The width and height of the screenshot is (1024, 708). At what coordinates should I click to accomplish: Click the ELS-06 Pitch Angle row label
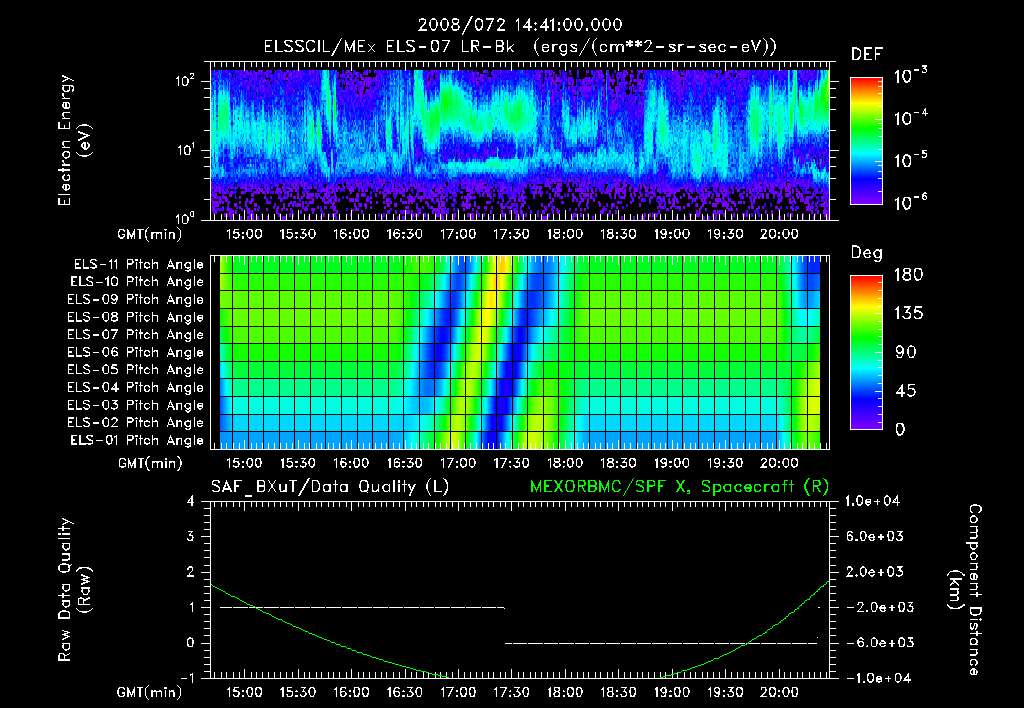pyautogui.click(x=136, y=352)
